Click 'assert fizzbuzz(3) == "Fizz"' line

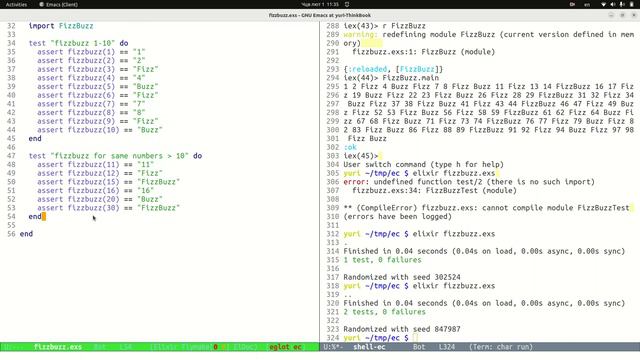(98, 69)
